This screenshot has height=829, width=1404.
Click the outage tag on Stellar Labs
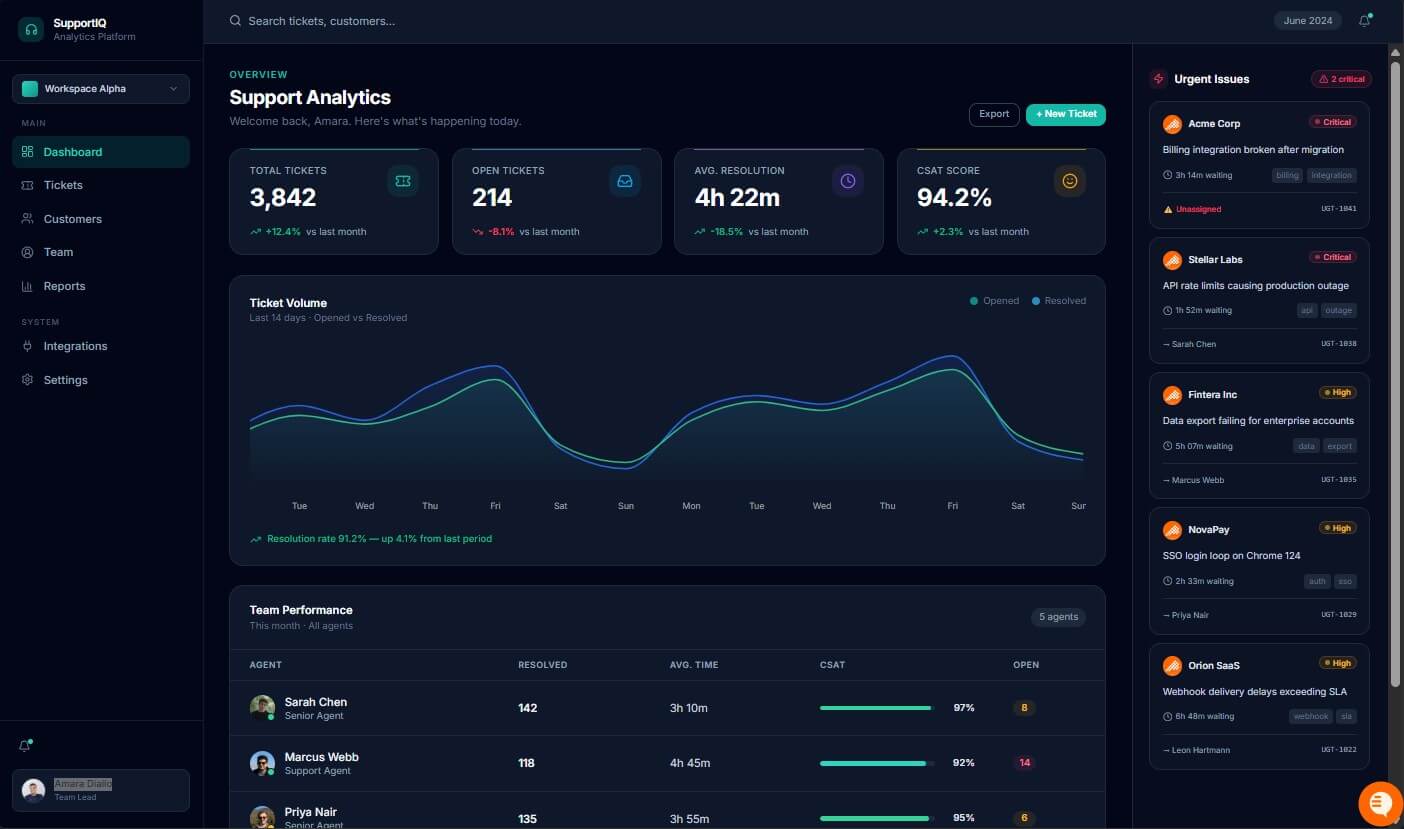pyautogui.click(x=1339, y=311)
